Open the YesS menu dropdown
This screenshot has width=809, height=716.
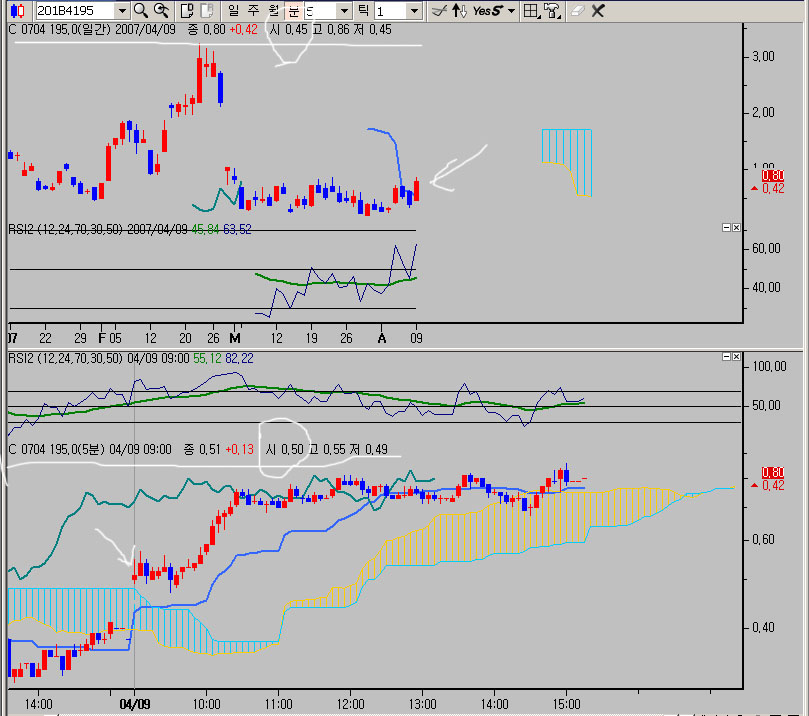[x=511, y=11]
